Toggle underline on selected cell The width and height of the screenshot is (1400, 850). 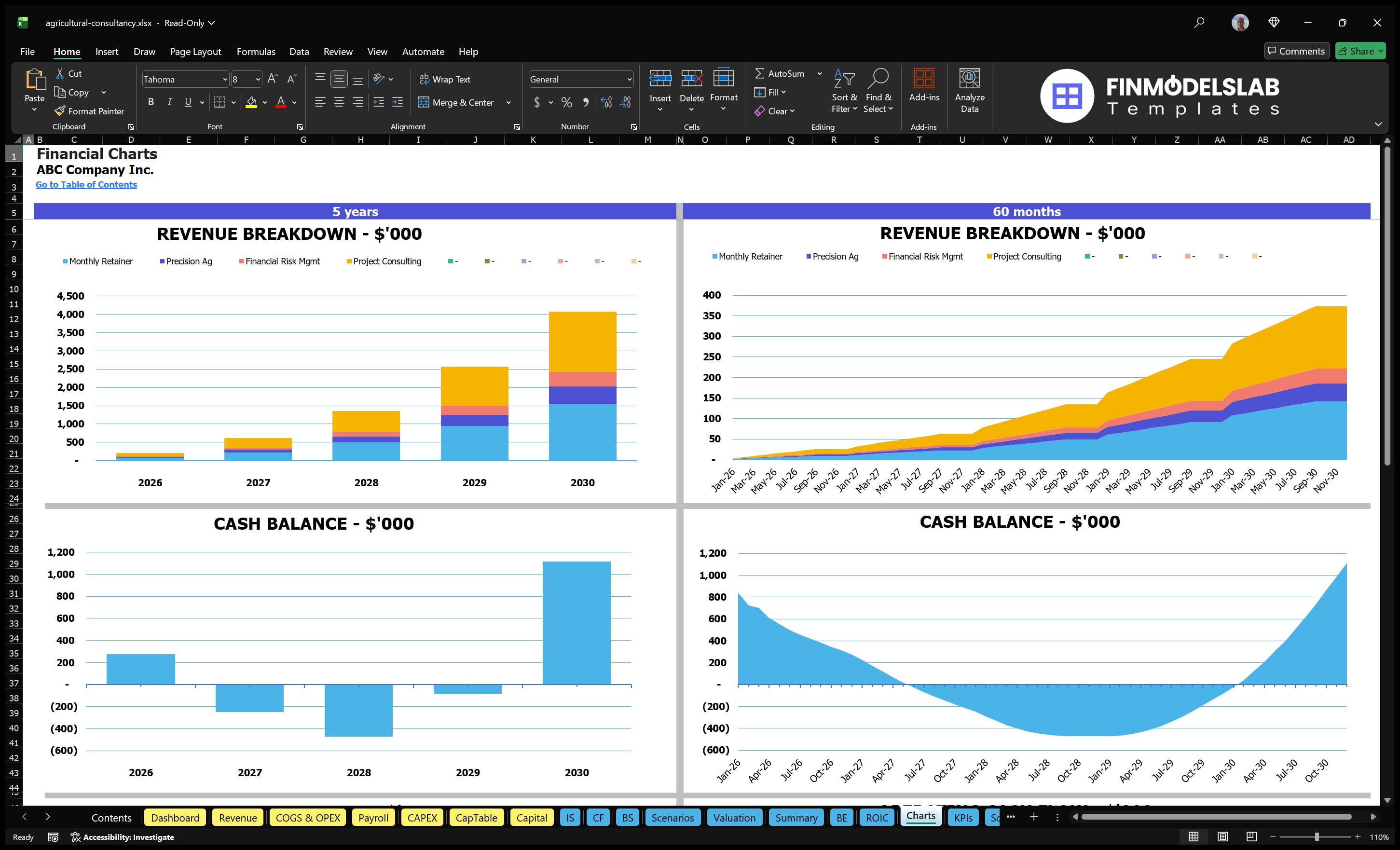[188, 102]
